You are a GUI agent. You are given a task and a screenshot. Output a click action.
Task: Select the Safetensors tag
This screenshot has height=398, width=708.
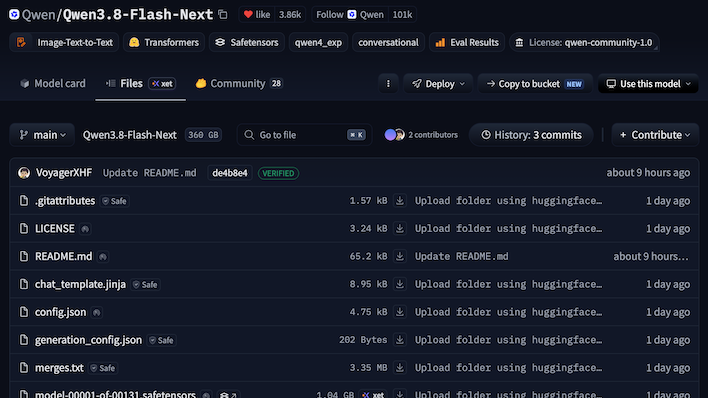(247, 42)
